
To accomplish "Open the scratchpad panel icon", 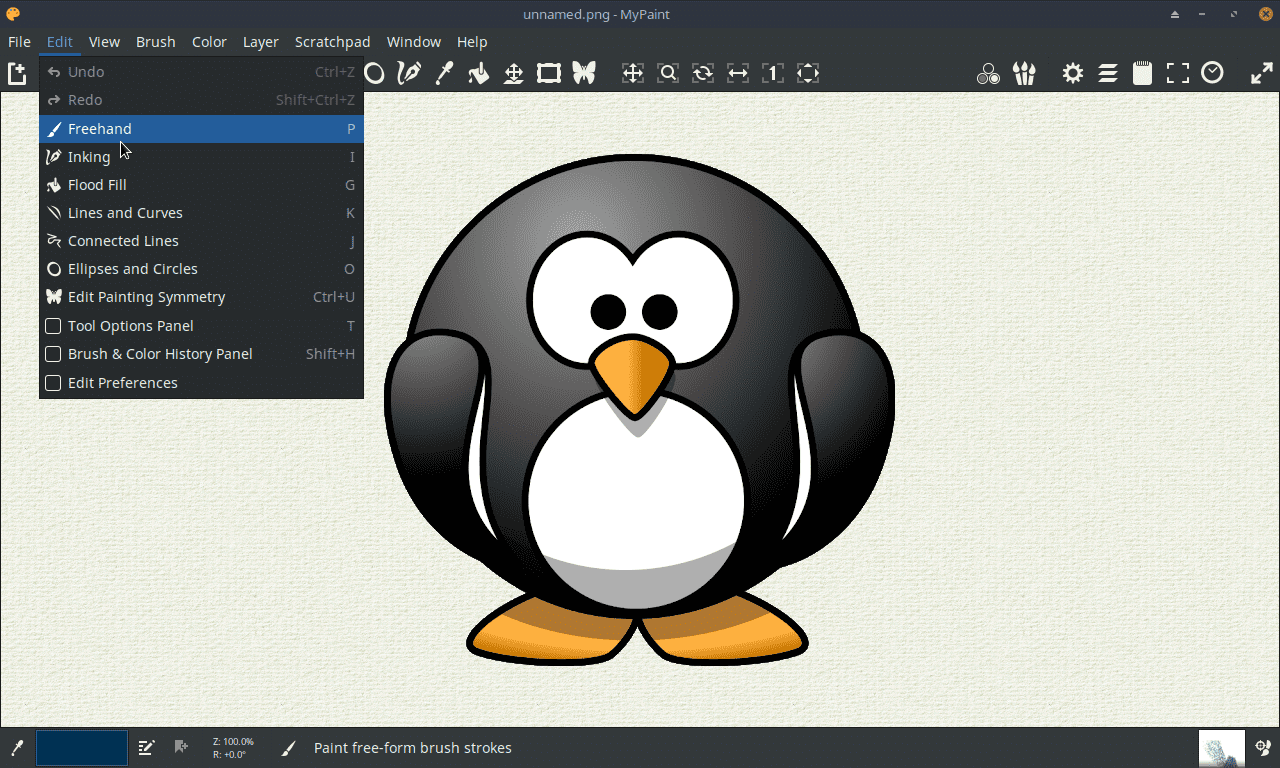I will tap(1142, 72).
